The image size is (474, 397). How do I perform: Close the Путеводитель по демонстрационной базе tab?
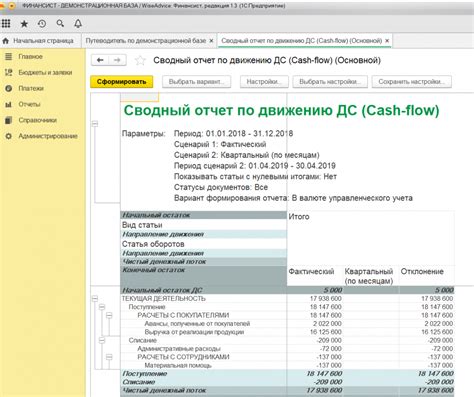coord(211,41)
